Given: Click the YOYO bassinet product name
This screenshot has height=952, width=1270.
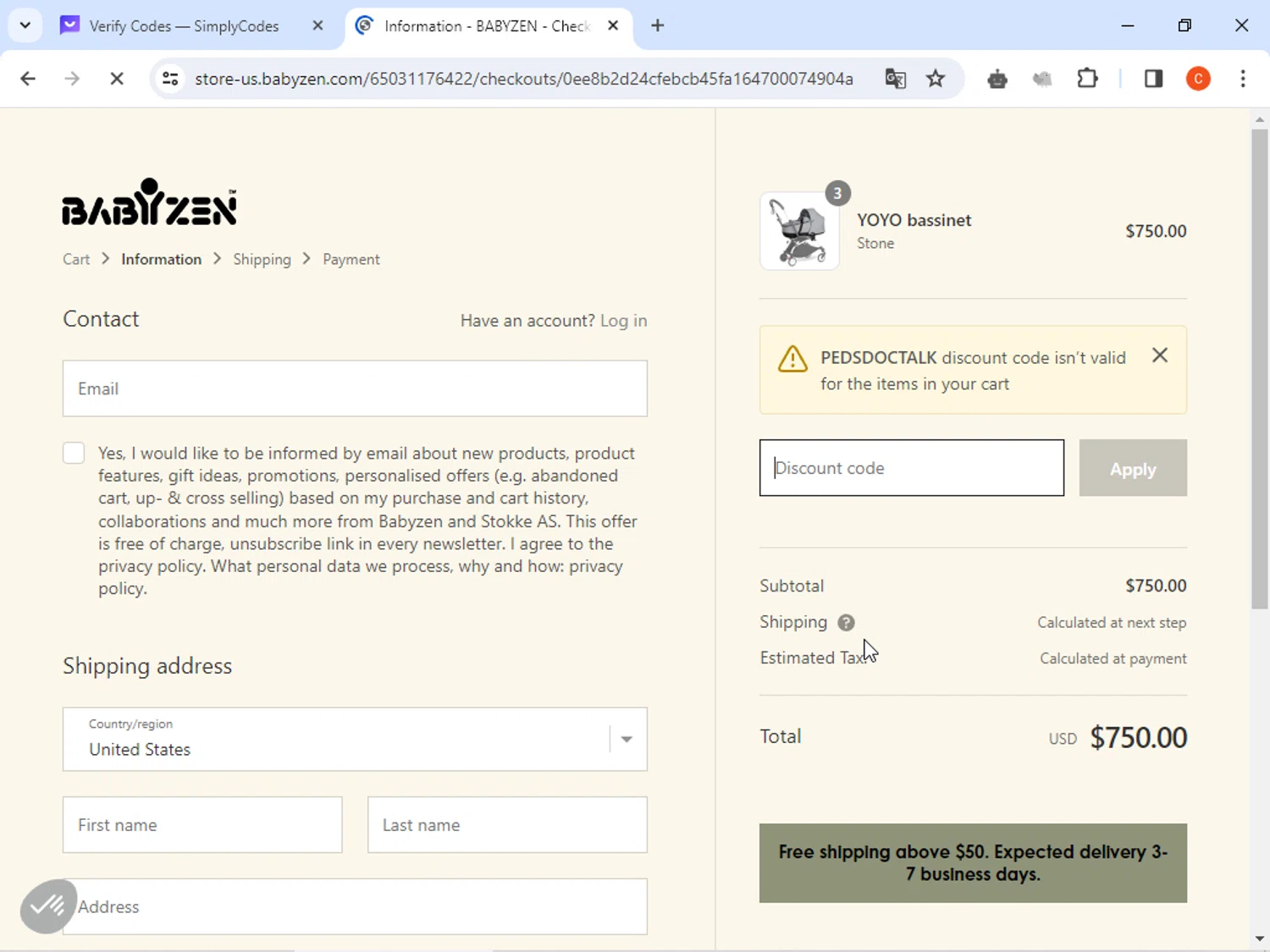Looking at the screenshot, I should pos(914,220).
